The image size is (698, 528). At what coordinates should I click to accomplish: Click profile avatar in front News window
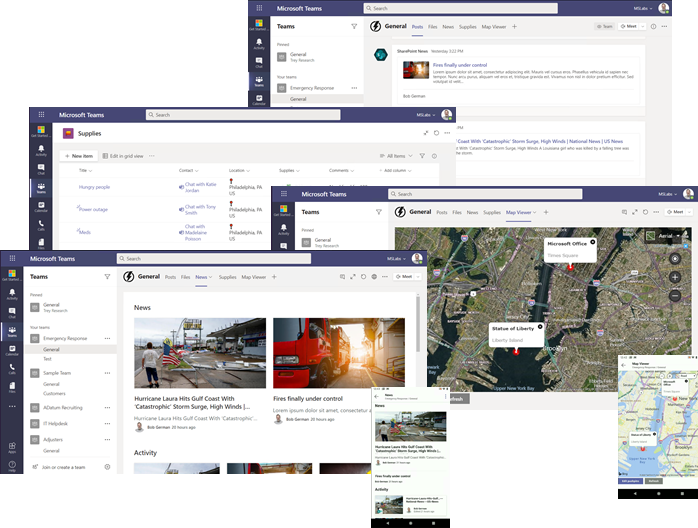417,259
